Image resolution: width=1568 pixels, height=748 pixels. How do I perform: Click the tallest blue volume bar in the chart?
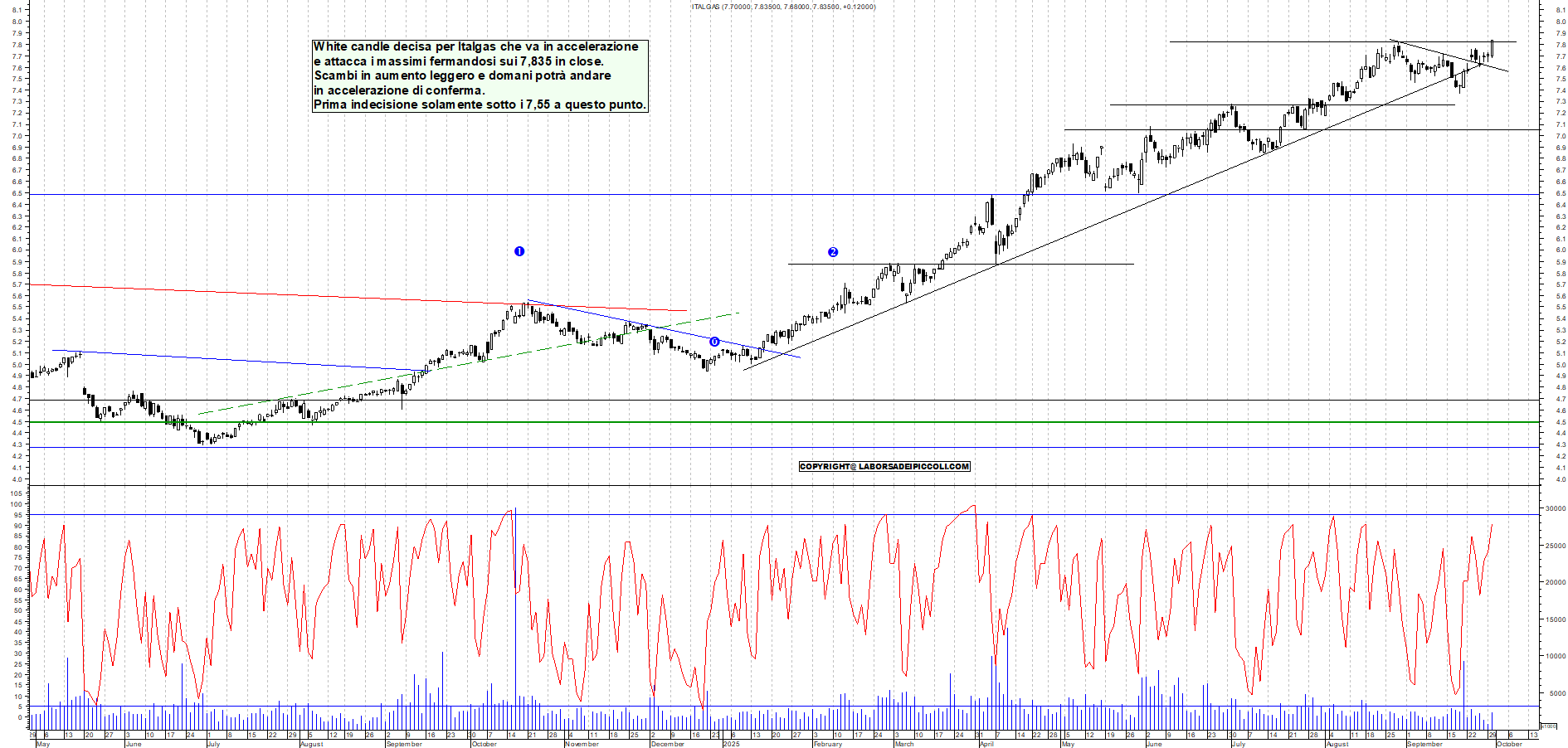(515, 614)
